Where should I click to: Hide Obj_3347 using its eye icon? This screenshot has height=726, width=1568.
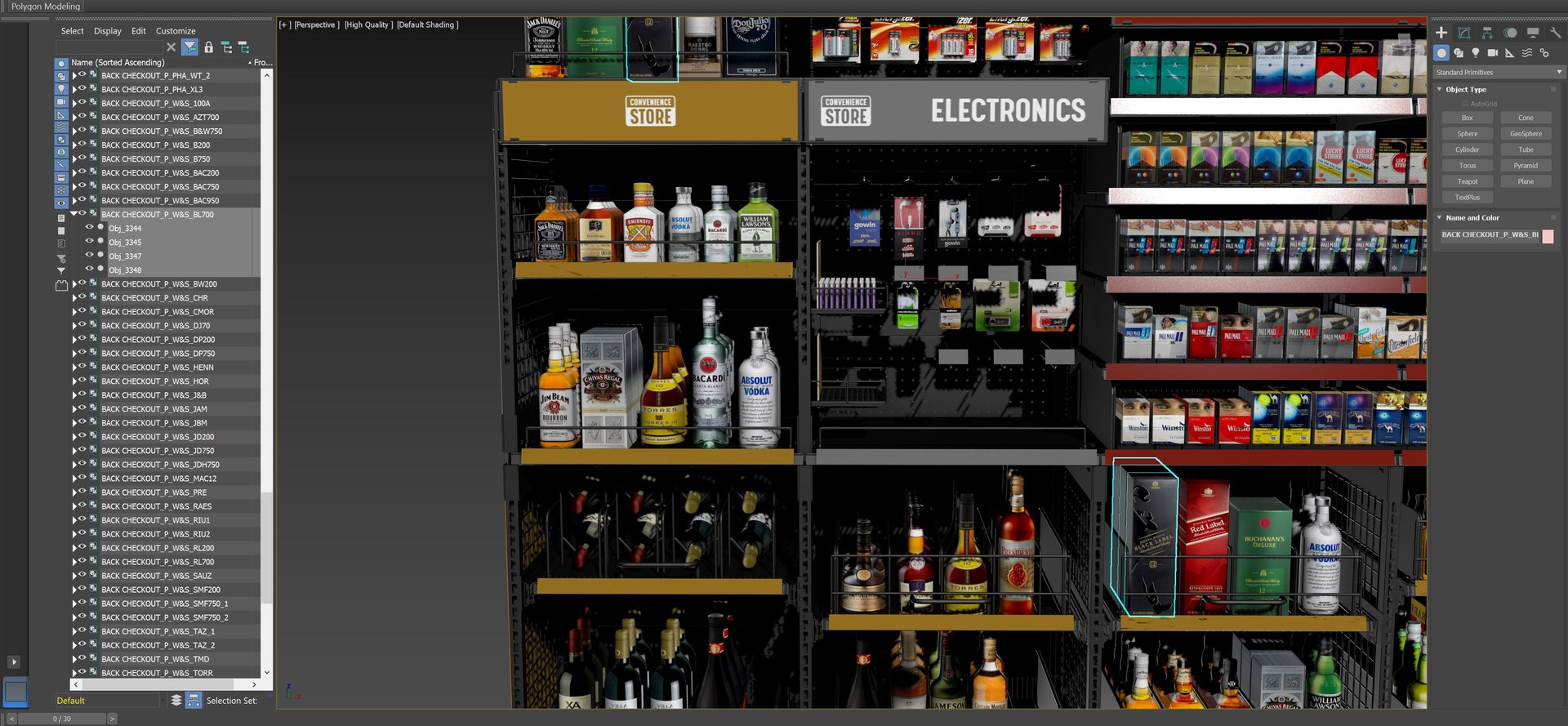click(x=90, y=255)
